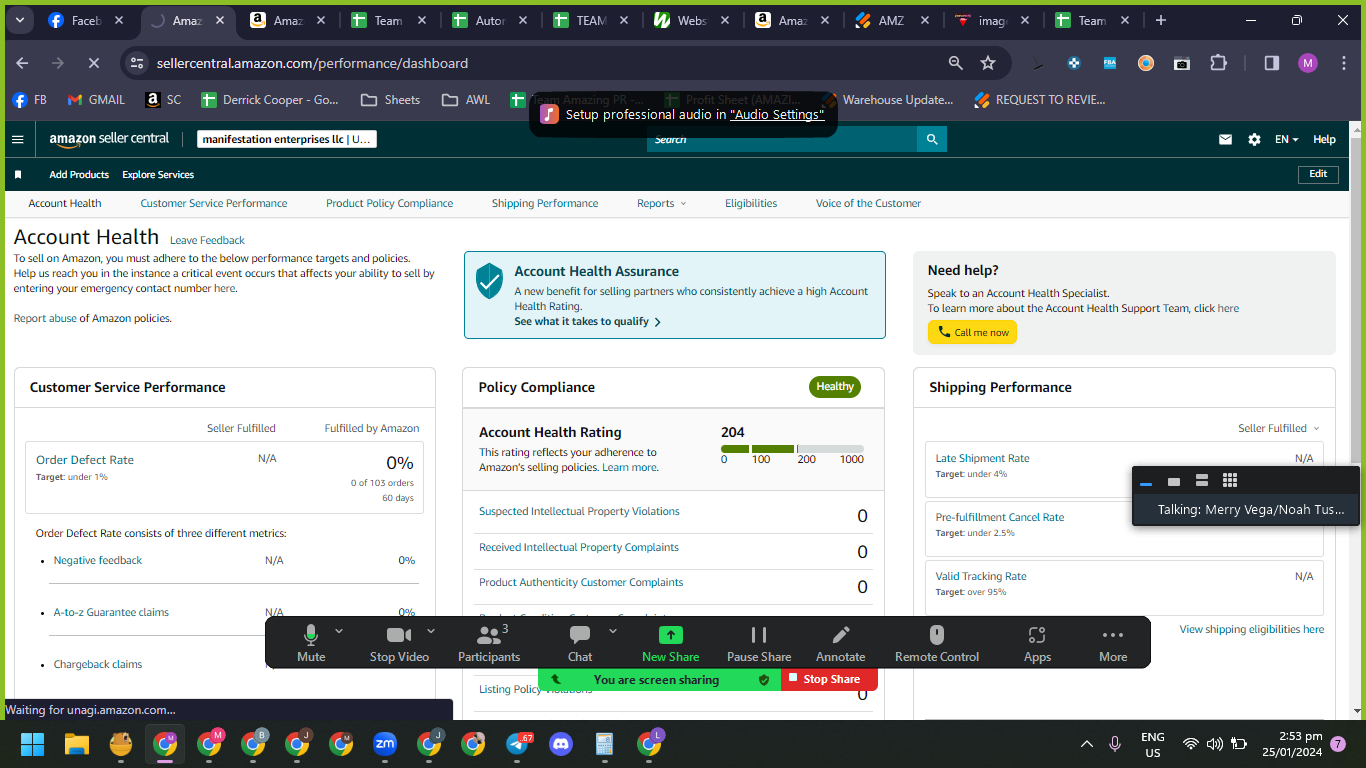Image resolution: width=1366 pixels, height=768 pixels.
Task: Click the Edit button
Action: click(1318, 174)
